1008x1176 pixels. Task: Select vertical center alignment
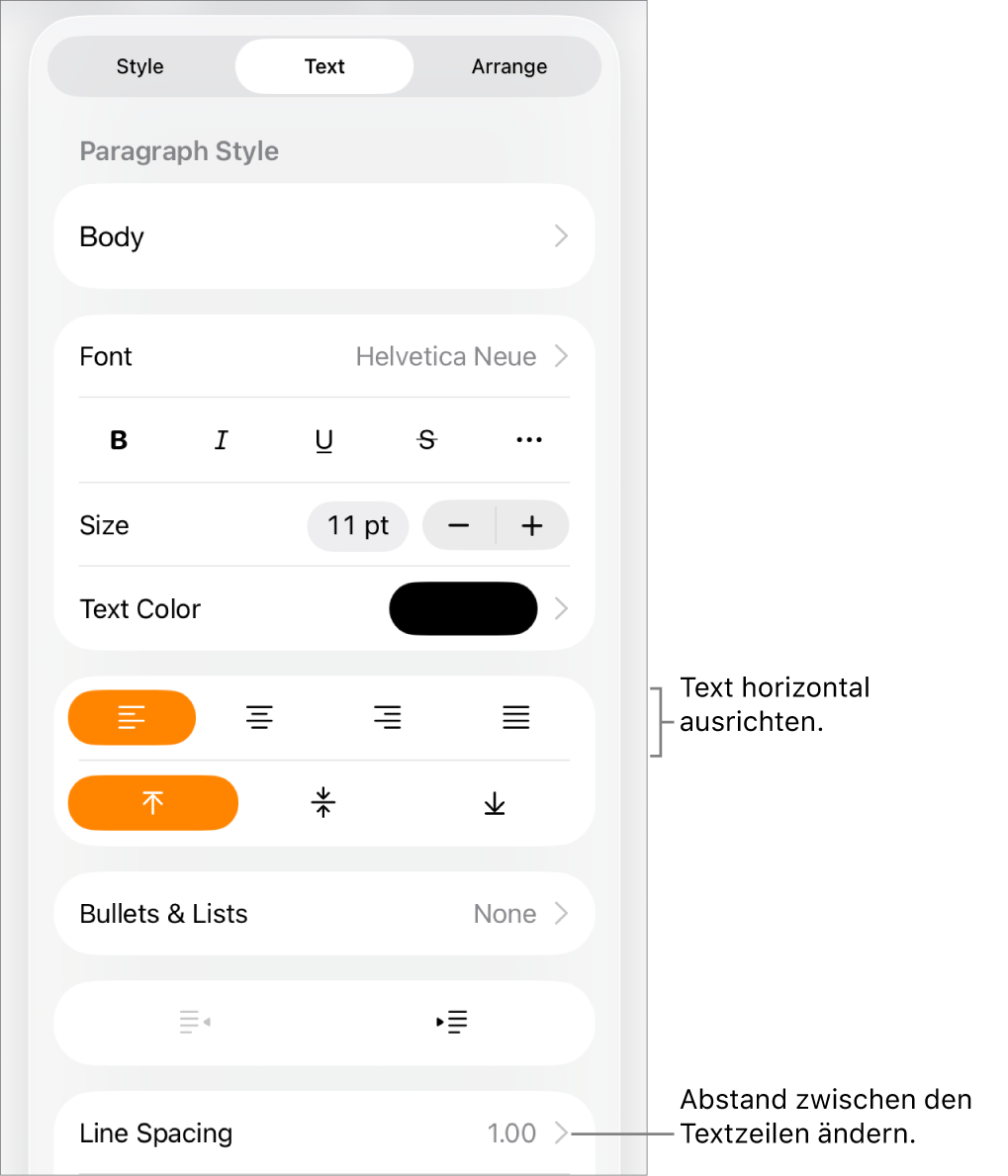click(322, 802)
